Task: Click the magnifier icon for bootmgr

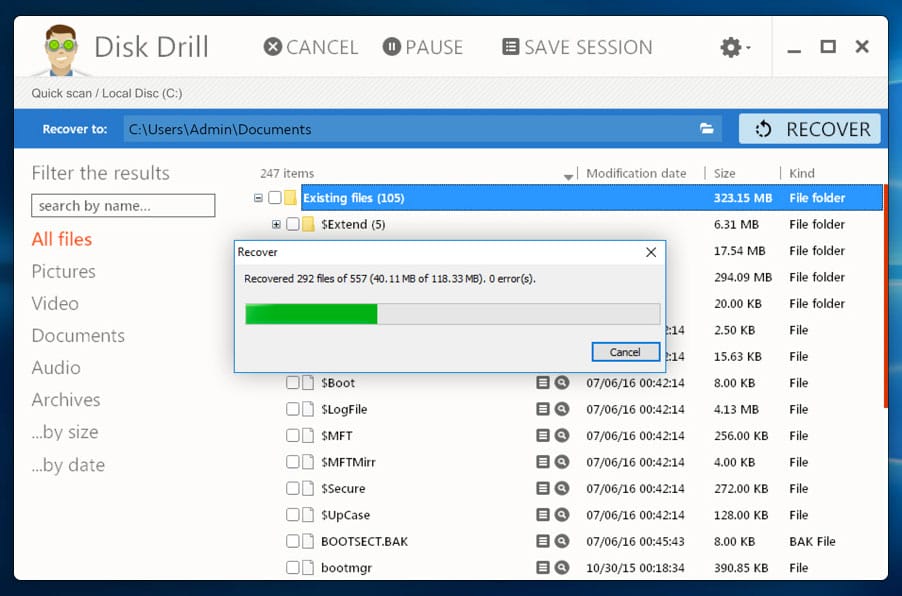Action: click(x=562, y=568)
